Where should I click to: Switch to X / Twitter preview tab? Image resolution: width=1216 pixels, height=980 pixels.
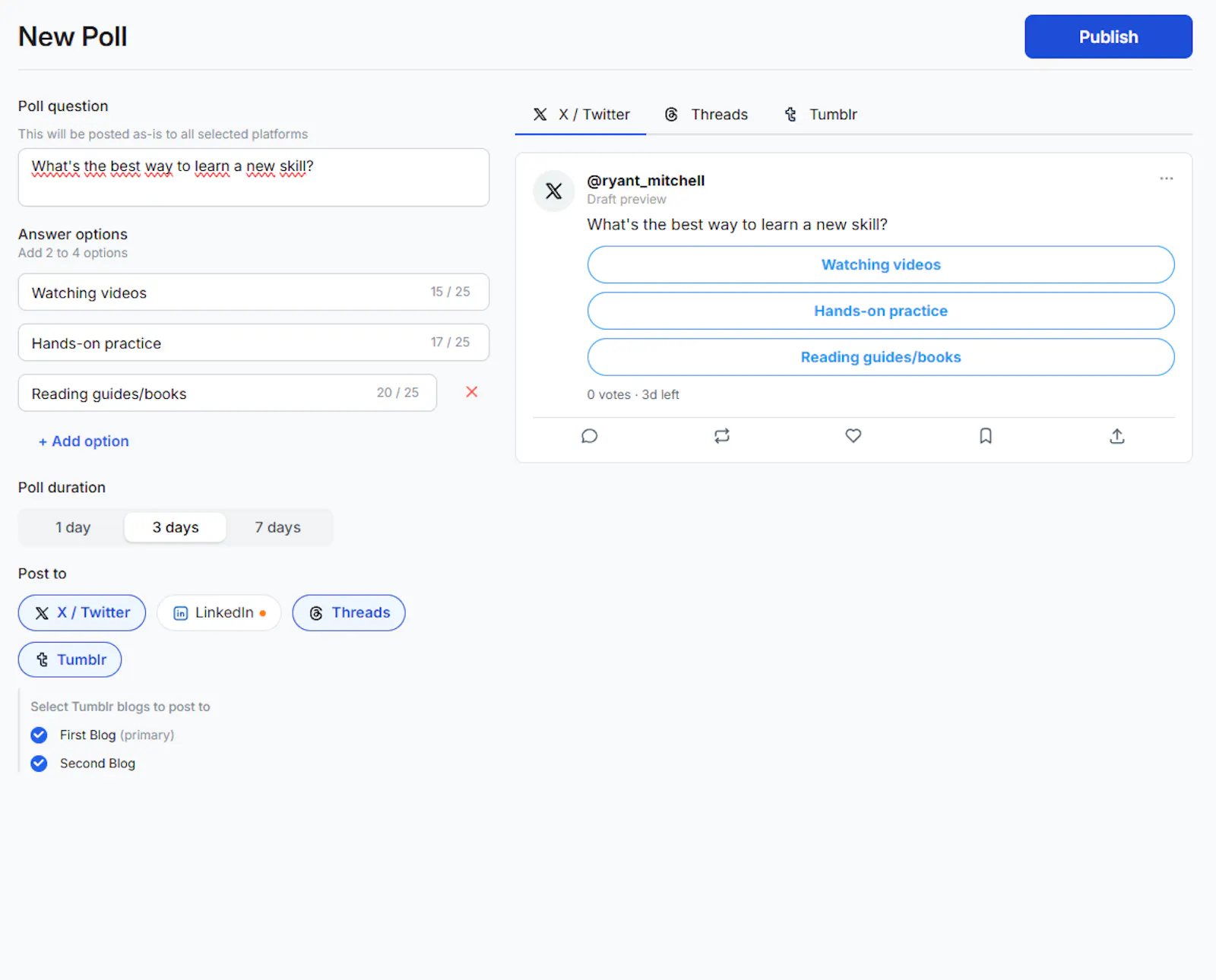[581, 115]
